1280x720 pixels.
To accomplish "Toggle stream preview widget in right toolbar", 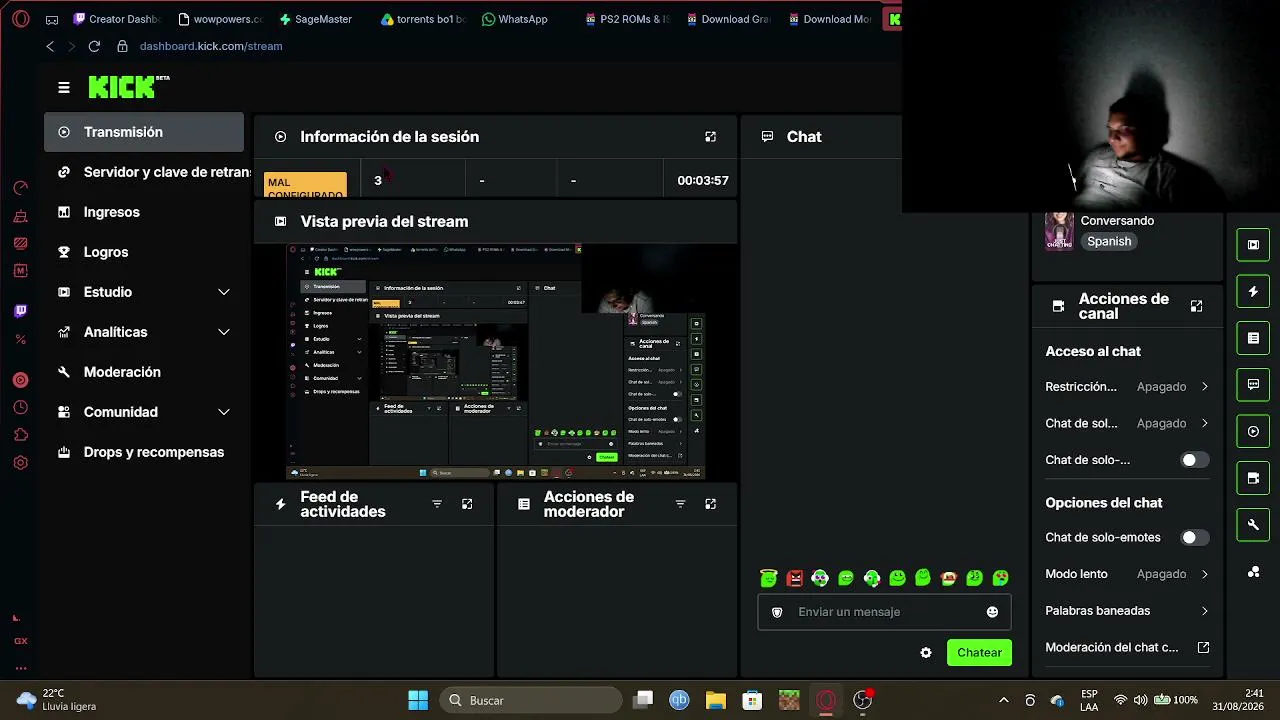I will coord(1253,245).
